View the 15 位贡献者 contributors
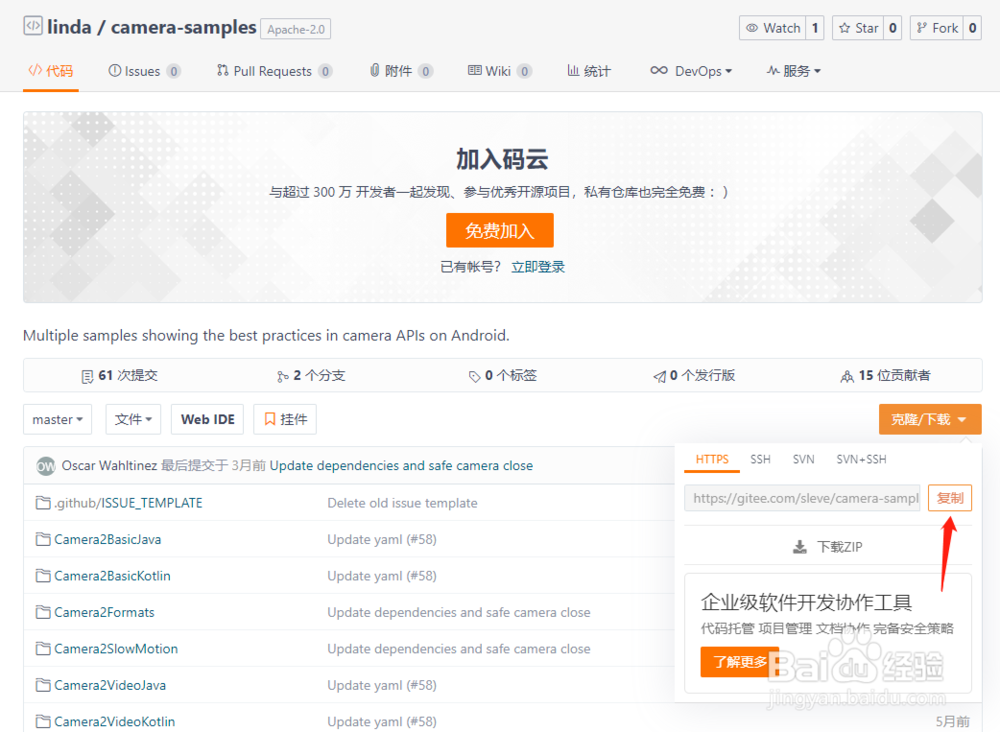The image size is (1000, 732). [885, 376]
